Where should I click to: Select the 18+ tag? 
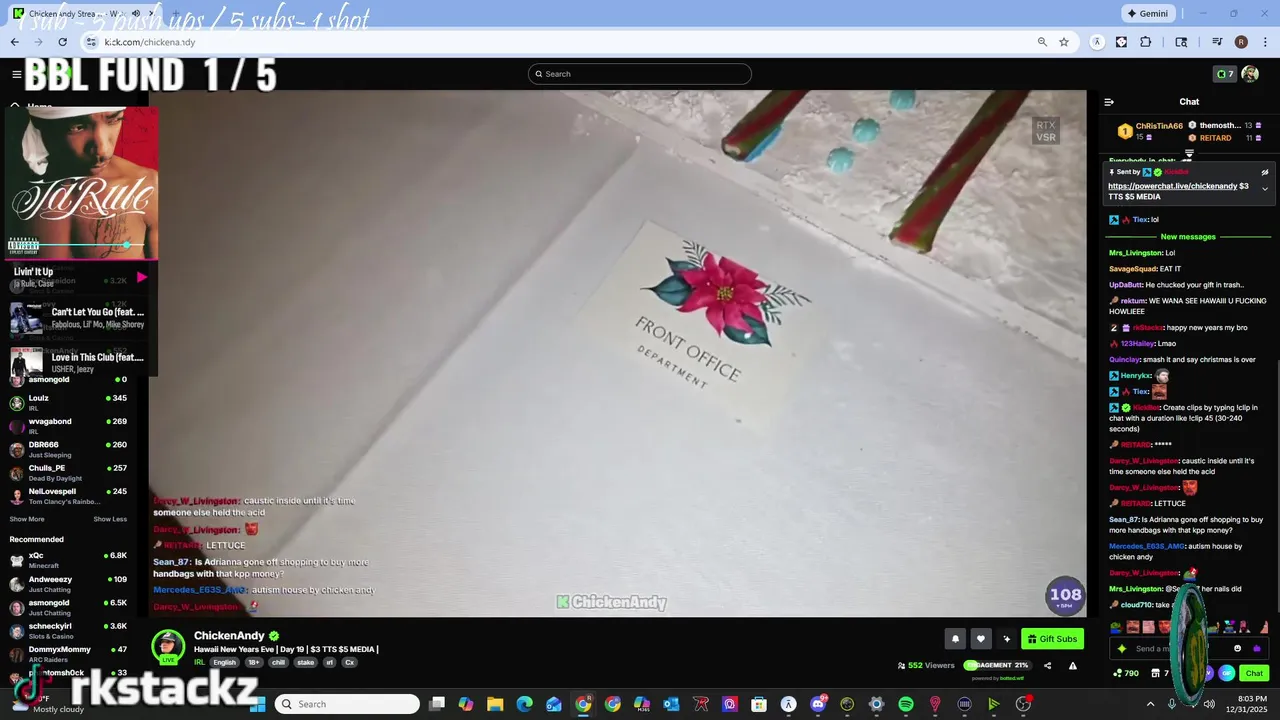point(254,663)
